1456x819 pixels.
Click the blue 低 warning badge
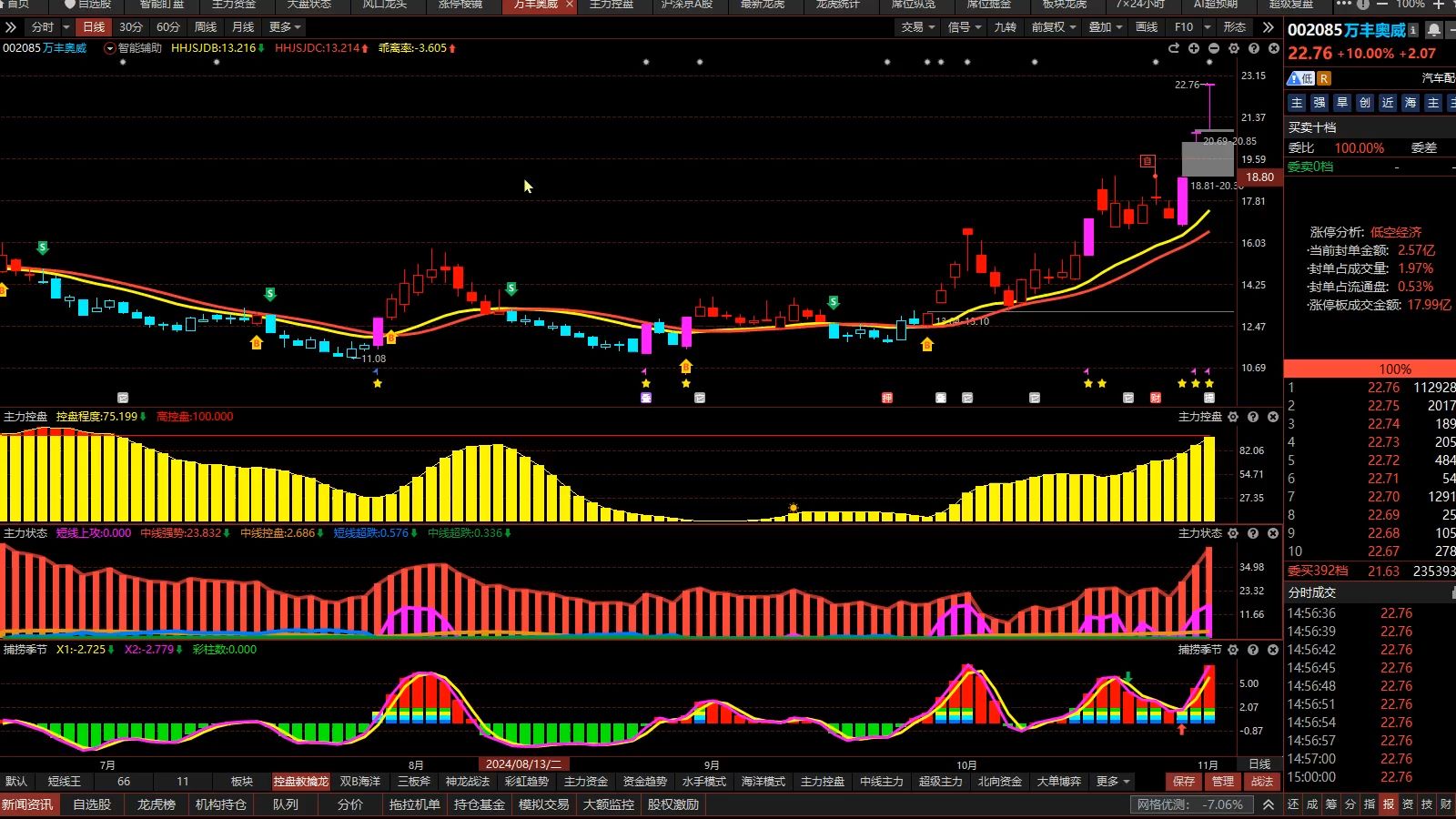pos(1301,78)
